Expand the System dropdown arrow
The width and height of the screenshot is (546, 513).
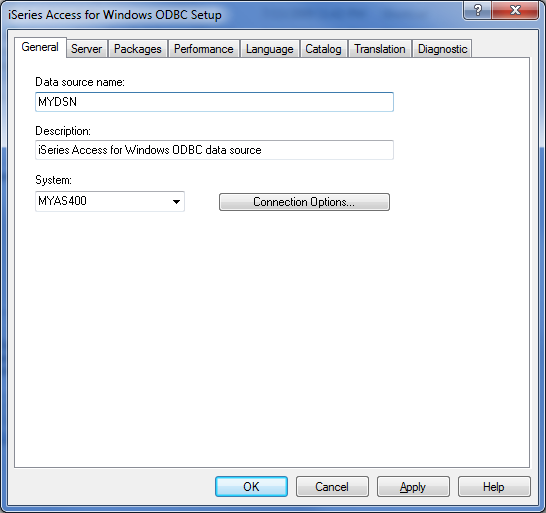tap(177, 202)
